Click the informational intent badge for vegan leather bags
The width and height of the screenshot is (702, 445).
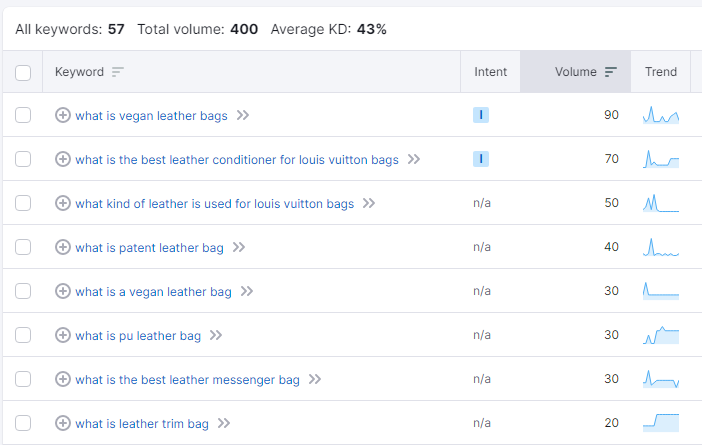click(481, 115)
